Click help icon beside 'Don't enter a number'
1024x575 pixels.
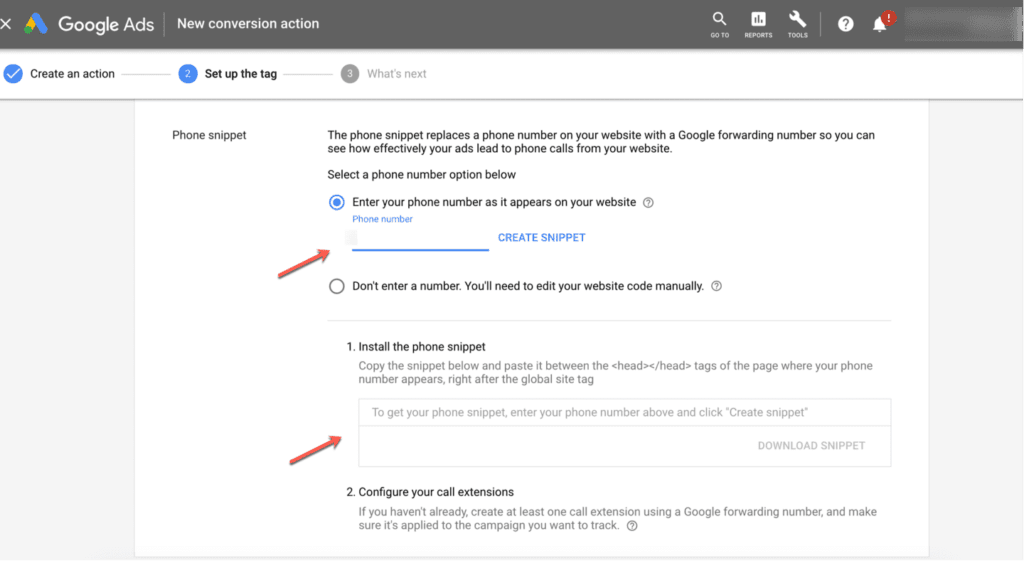click(x=716, y=286)
